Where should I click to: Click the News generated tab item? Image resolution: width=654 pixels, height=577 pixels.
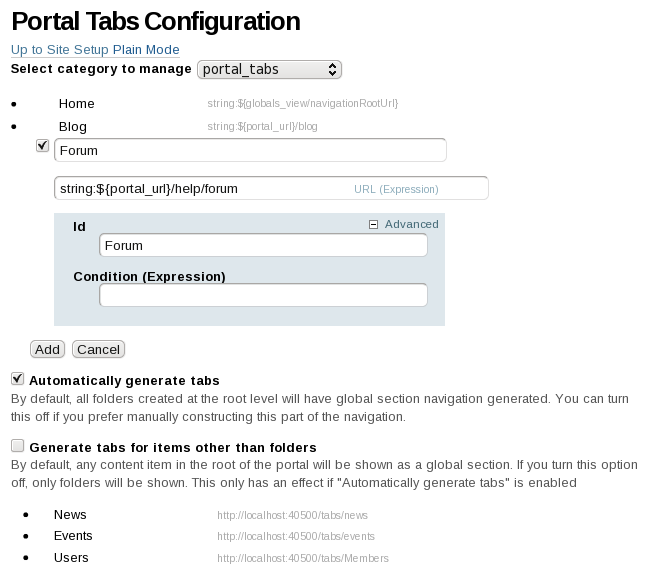70,514
